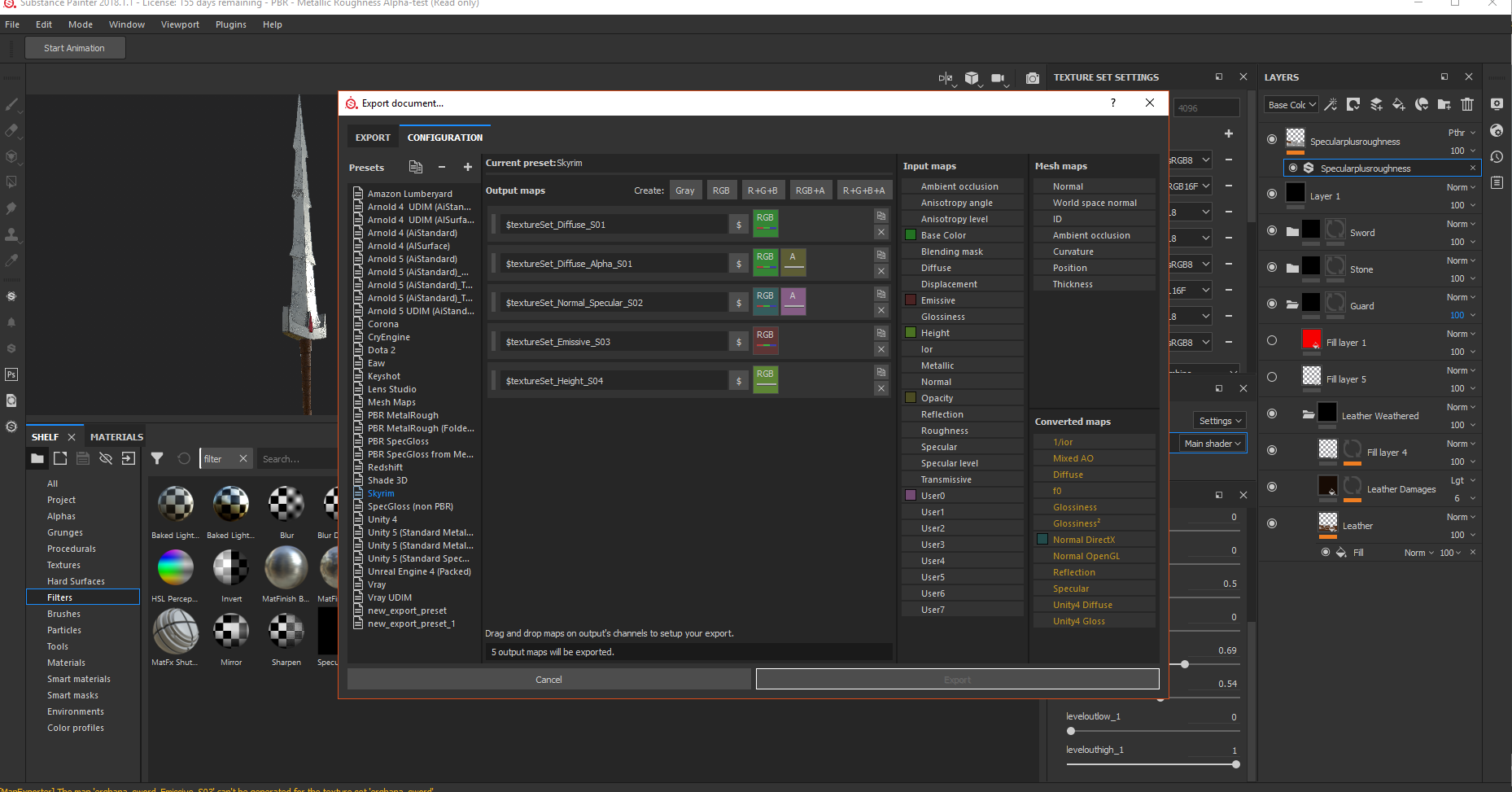Click the duplicate preset icon beside Presets
The width and height of the screenshot is (1512, 792).
coord(416,167)
